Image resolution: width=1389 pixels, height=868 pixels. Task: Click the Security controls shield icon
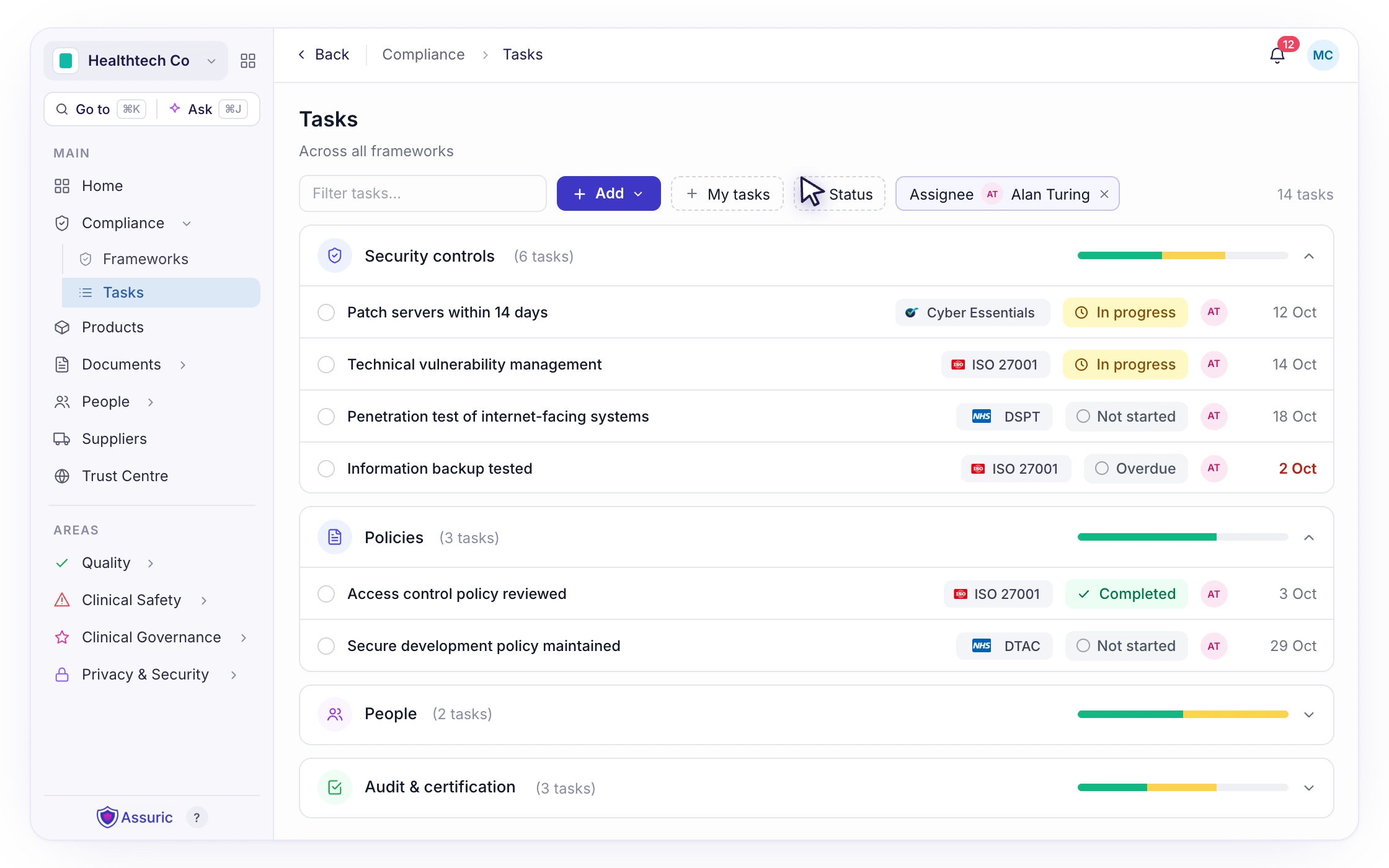point(335,255)
